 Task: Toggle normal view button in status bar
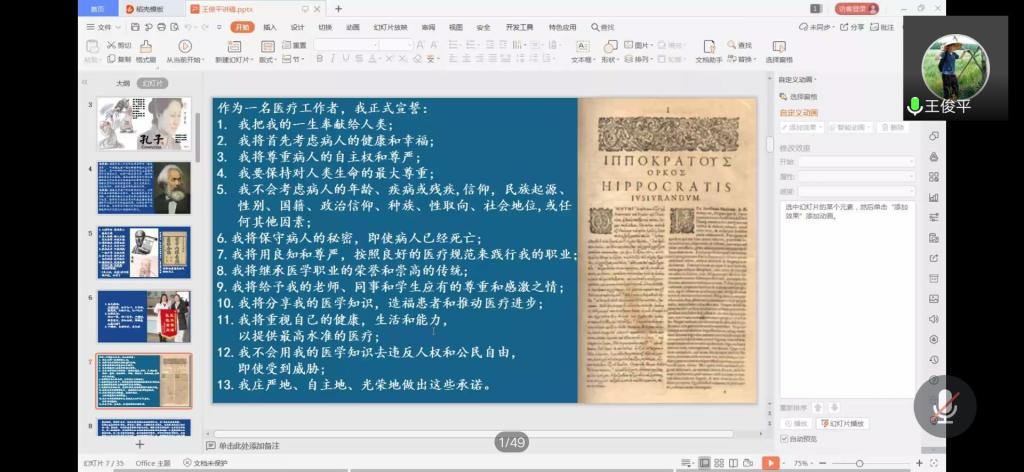[x=704, y=463]
